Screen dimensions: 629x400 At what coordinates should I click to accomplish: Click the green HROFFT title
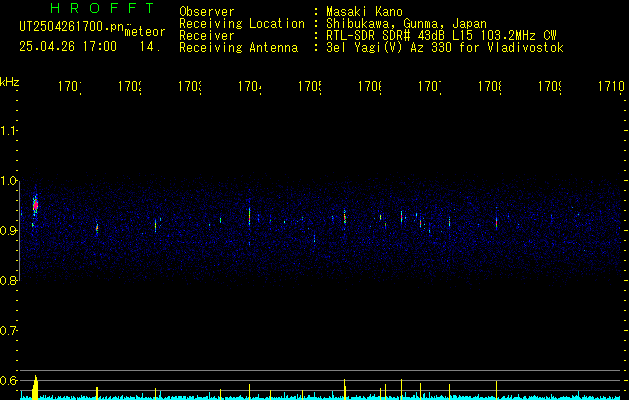(x=103, y=8)
